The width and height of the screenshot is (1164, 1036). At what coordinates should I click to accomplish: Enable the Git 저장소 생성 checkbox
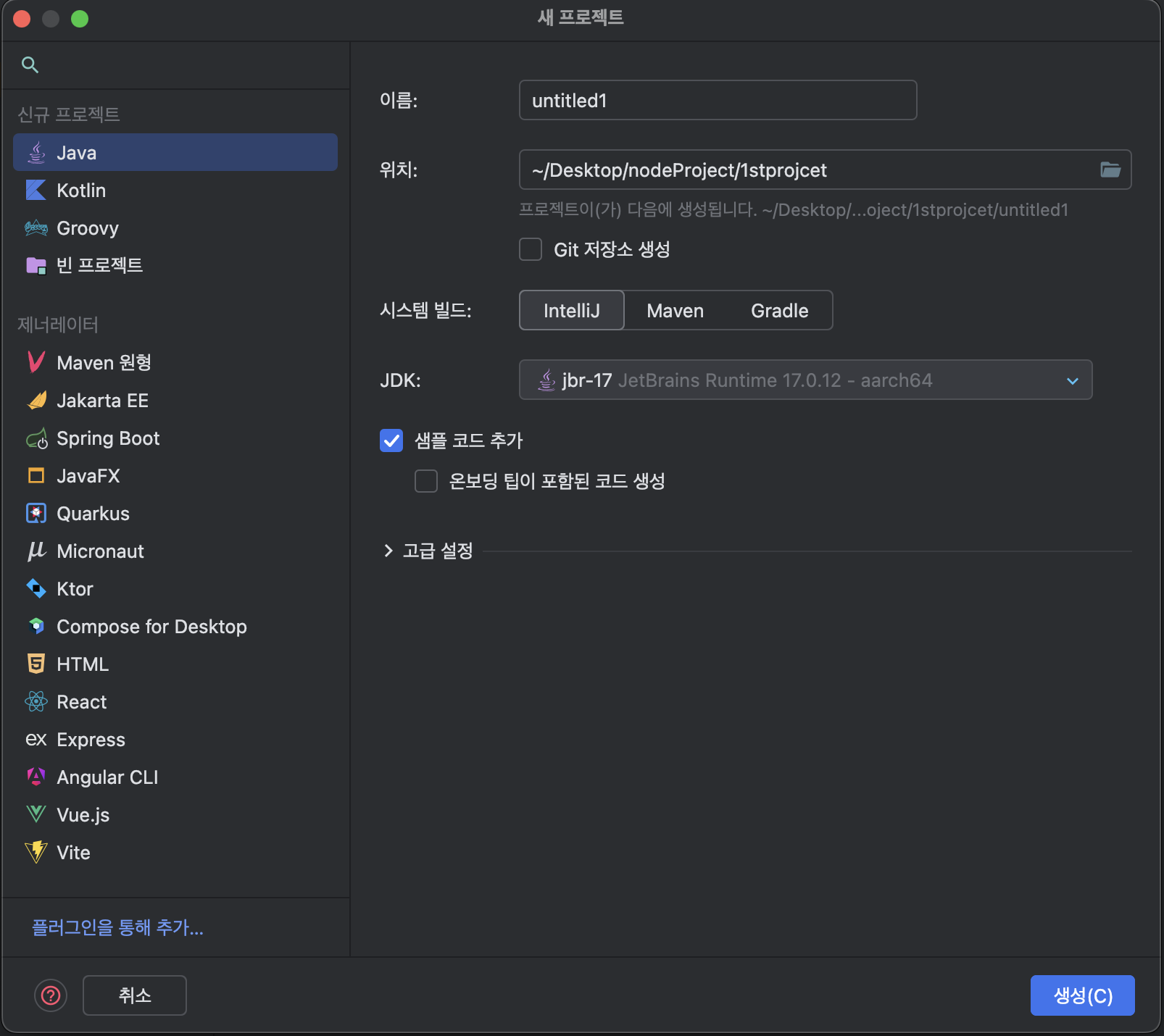click(531, 249)
